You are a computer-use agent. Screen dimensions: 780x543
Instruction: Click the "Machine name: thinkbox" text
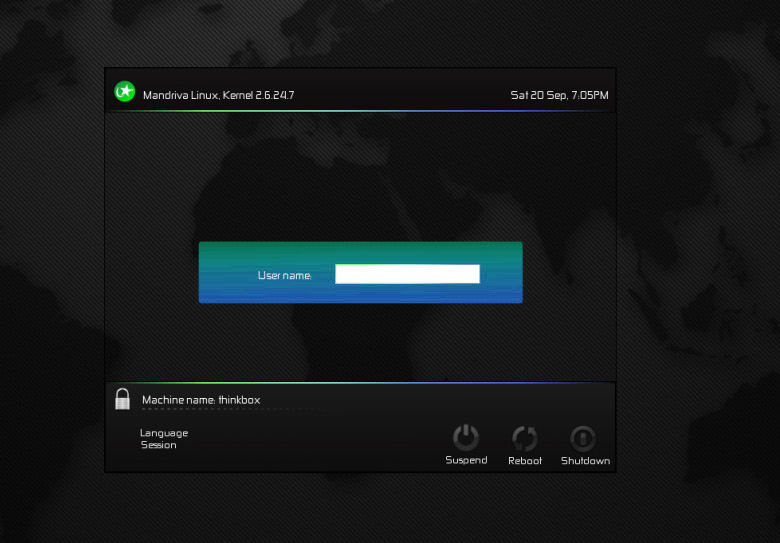tap(201, 400)
